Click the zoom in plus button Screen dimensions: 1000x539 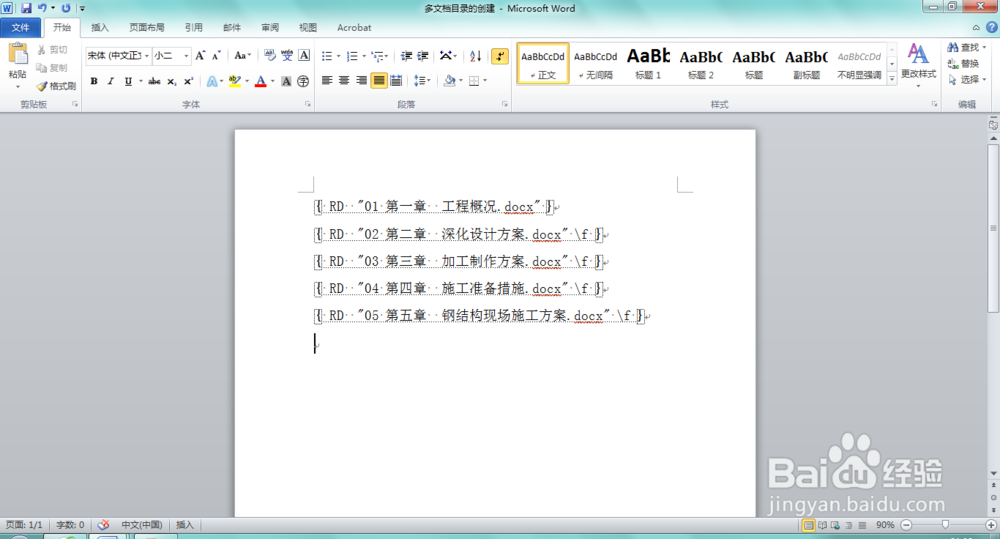990,525
